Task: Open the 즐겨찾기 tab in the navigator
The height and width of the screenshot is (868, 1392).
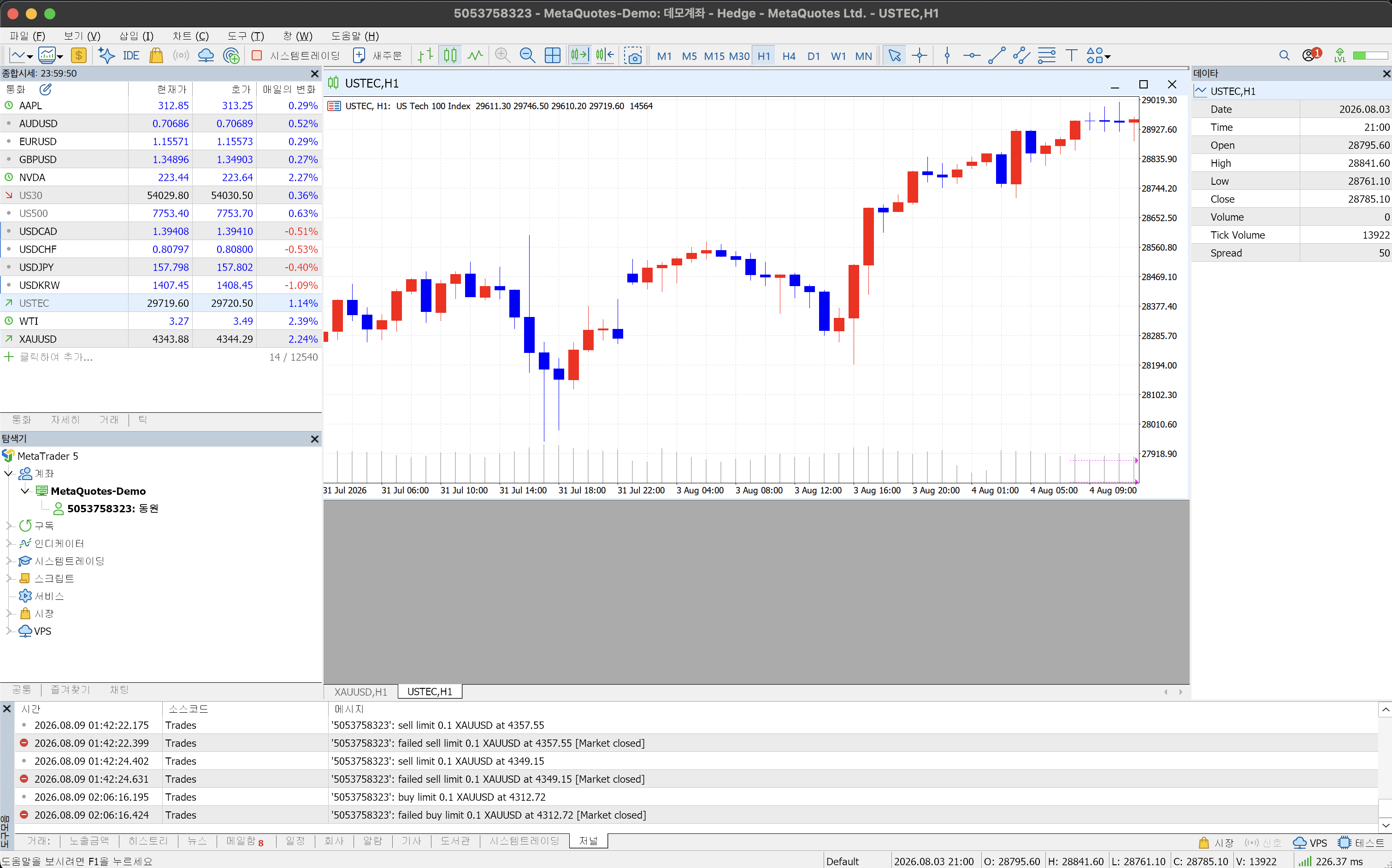Action: pyautogui.click(x=70, y=689)
